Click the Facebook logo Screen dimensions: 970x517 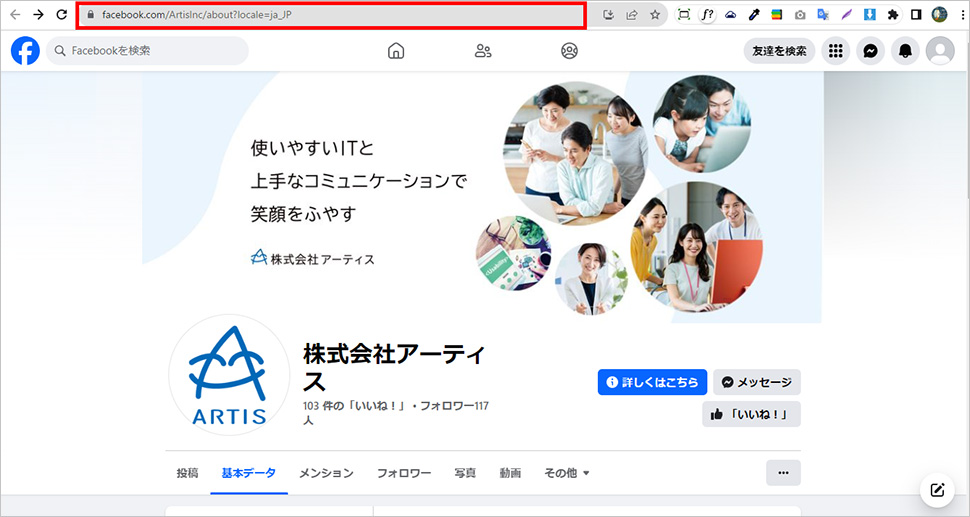(25, 51)
